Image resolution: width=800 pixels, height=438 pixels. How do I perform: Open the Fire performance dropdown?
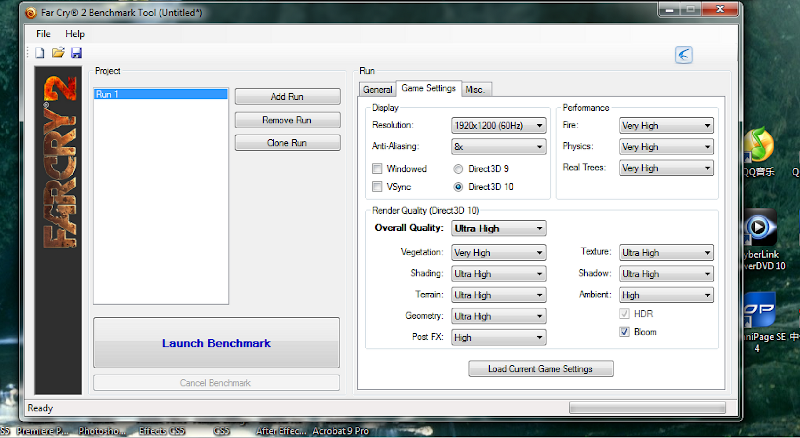click(x=666, y=126)
